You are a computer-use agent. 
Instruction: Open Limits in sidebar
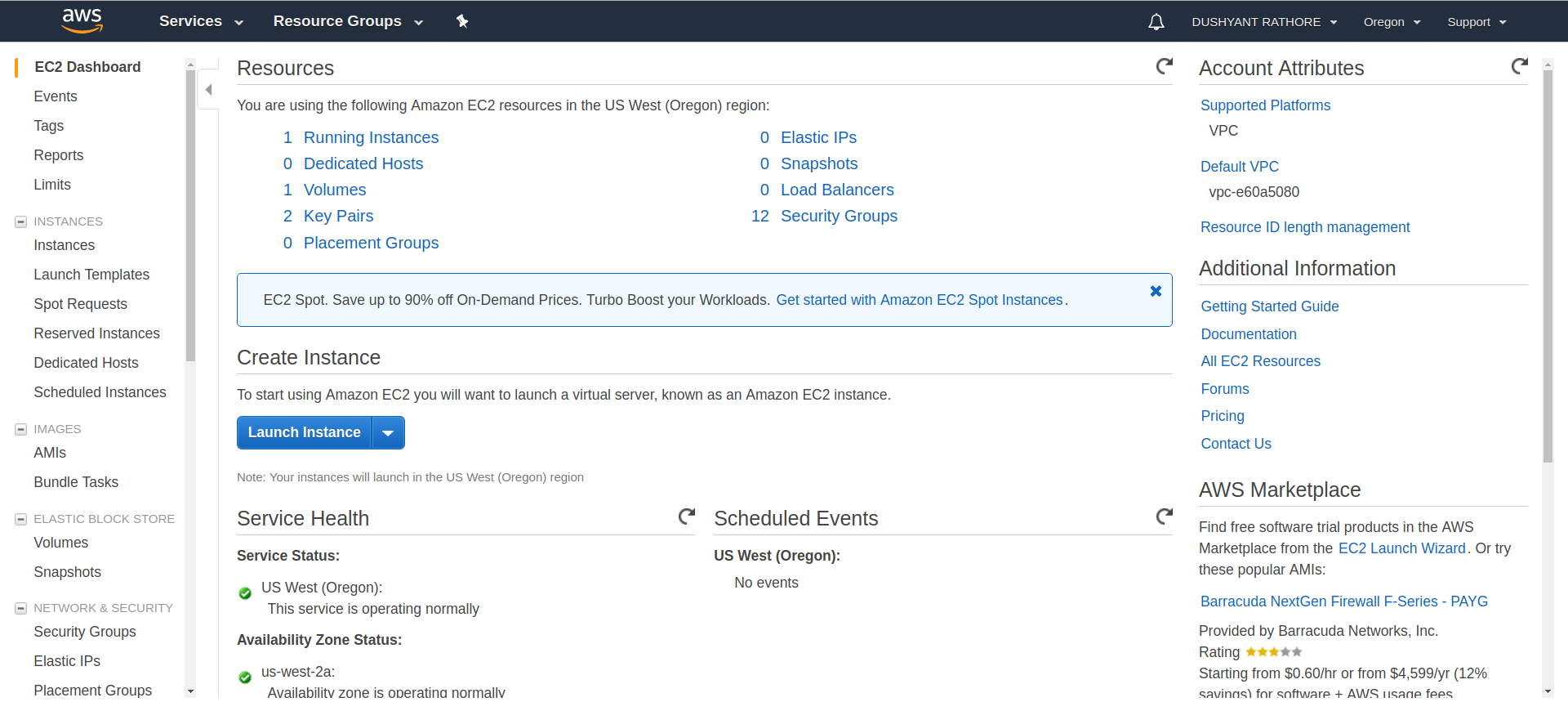tap(52, 185)
